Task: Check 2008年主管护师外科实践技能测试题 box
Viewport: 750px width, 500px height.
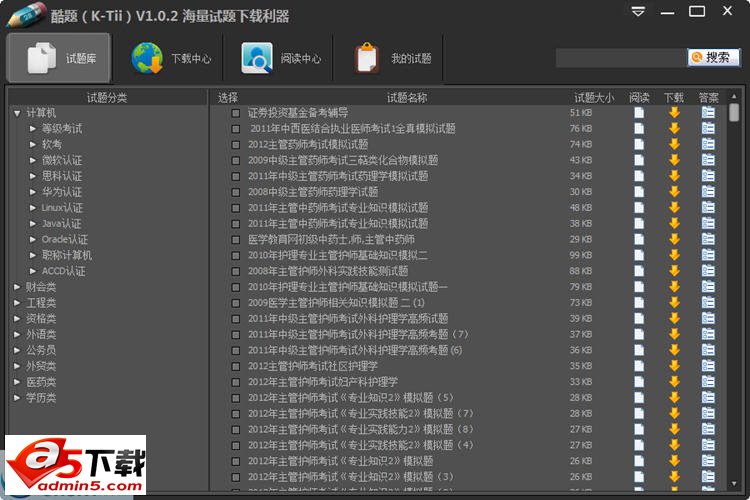Action: [x=235, y=271]
